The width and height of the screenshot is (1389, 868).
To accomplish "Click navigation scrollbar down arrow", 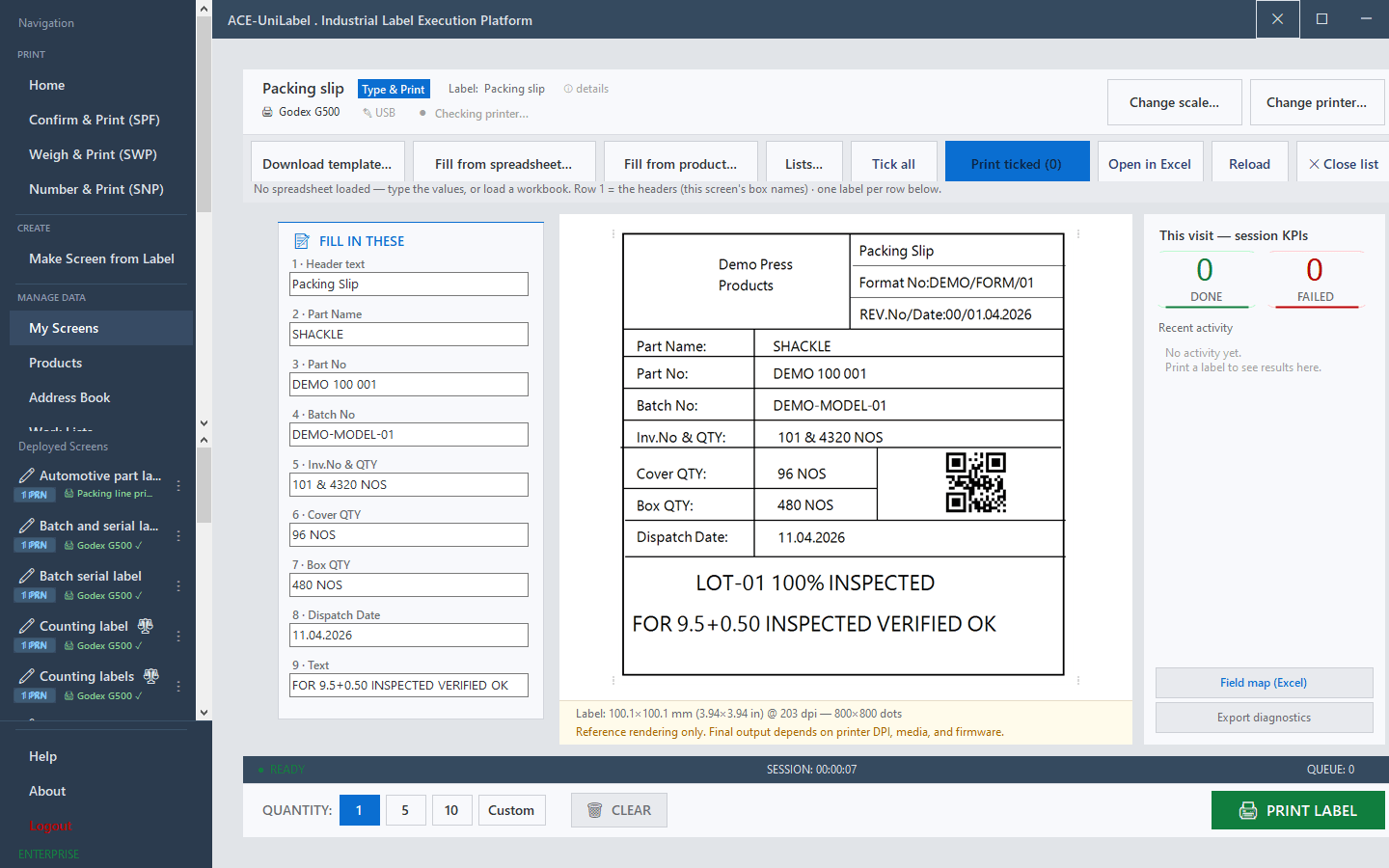I will coord(204,422).
